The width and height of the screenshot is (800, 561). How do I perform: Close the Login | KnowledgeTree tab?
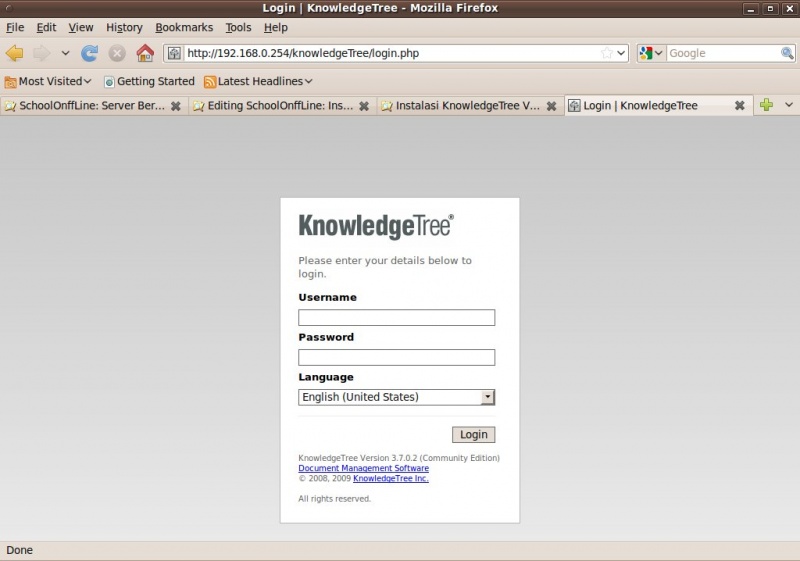(740, 105)
